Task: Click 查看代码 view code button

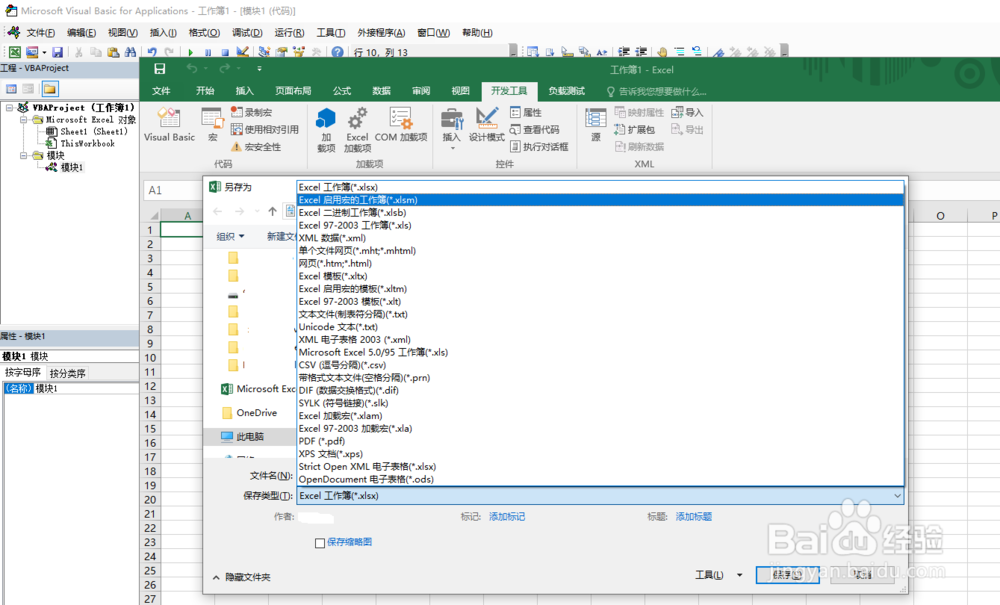Action: tap(534, 129)
